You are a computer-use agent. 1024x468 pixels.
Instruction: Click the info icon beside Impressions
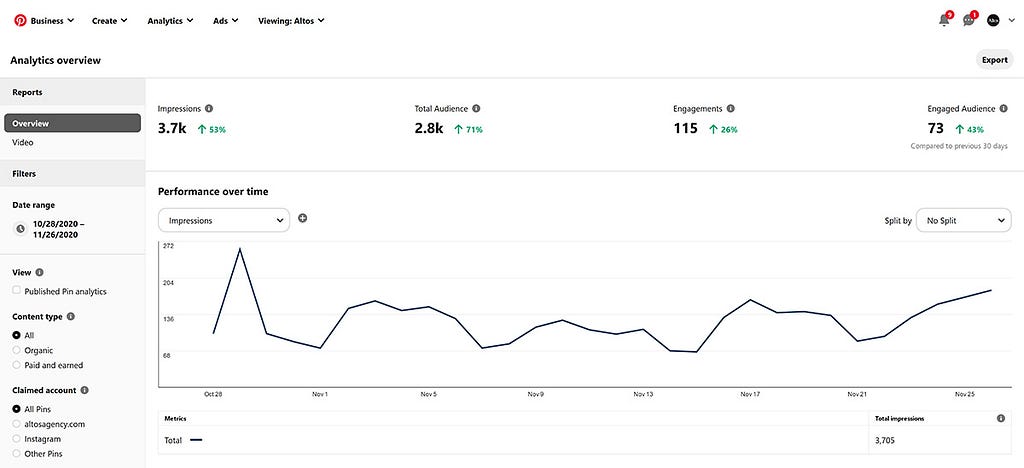coord(209,109)
